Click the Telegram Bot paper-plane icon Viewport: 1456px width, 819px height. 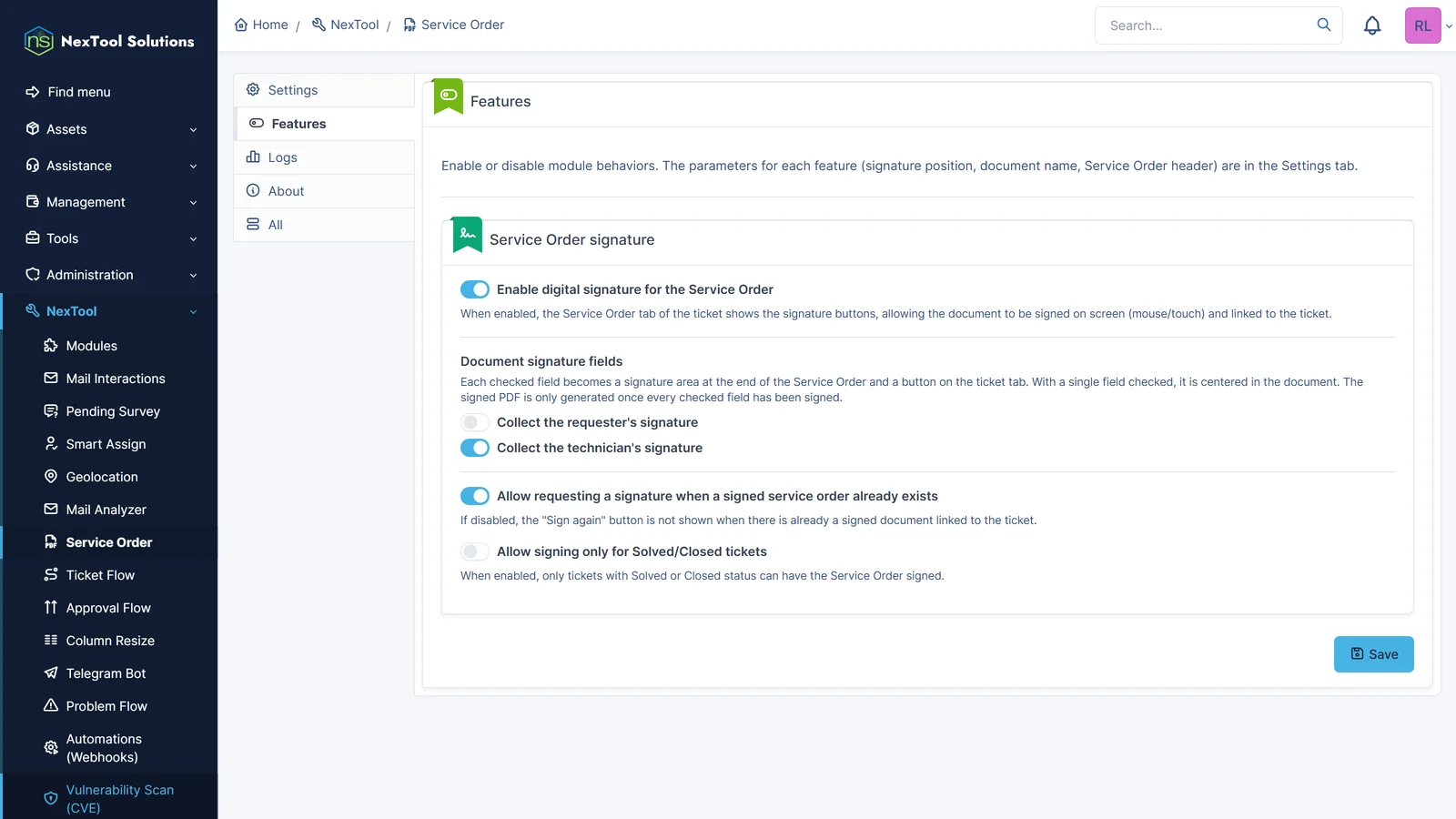pos(51,673)
